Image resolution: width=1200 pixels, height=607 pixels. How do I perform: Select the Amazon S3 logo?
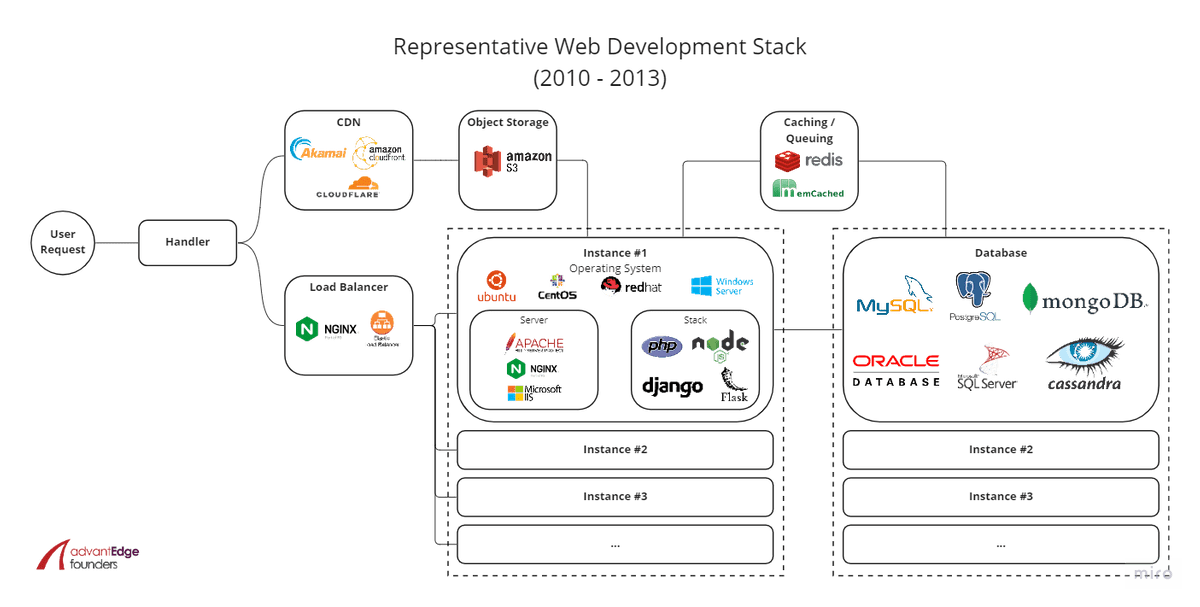tap(513, 163)
